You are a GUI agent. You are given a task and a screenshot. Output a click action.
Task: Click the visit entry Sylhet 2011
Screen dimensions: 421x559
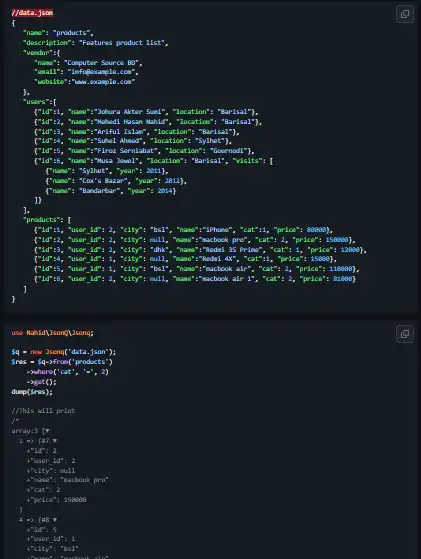tap(107, 171)
